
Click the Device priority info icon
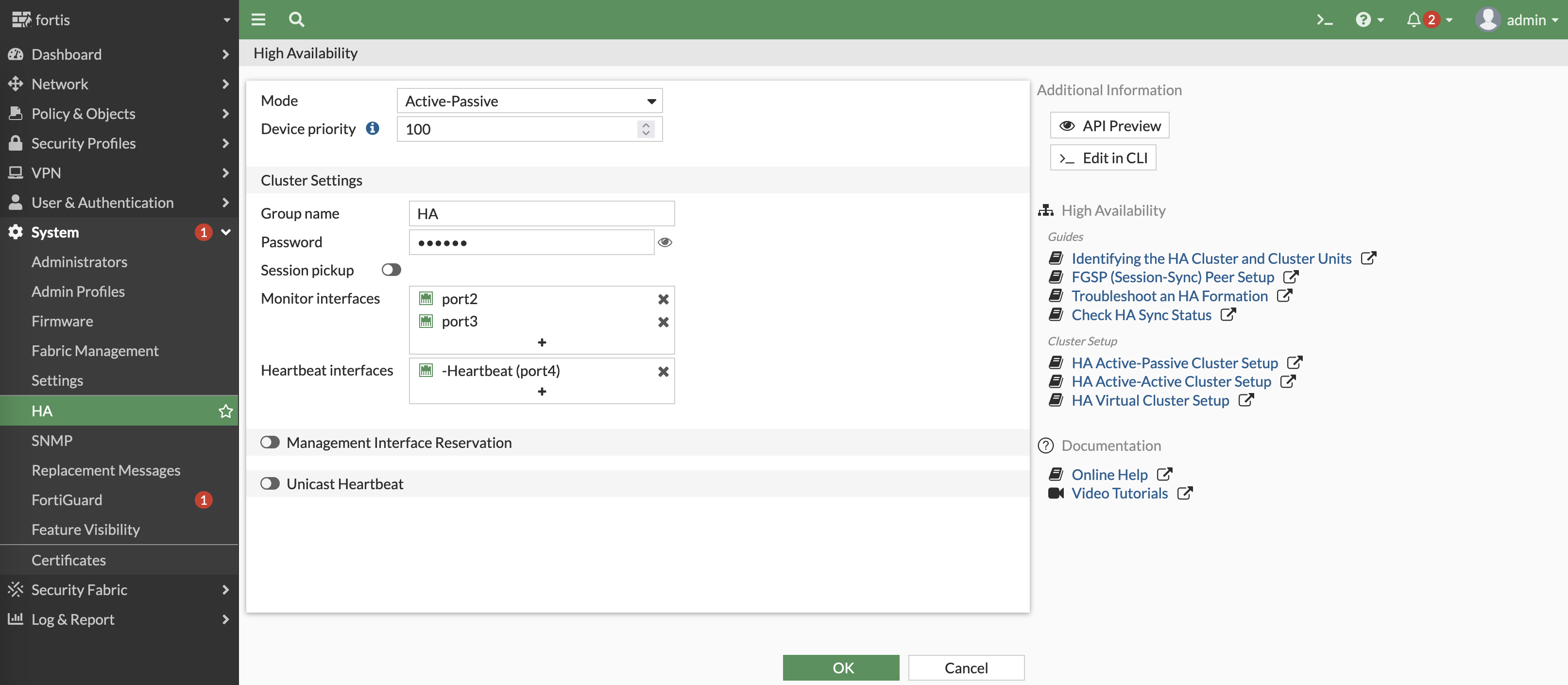[x=372, y=128]
